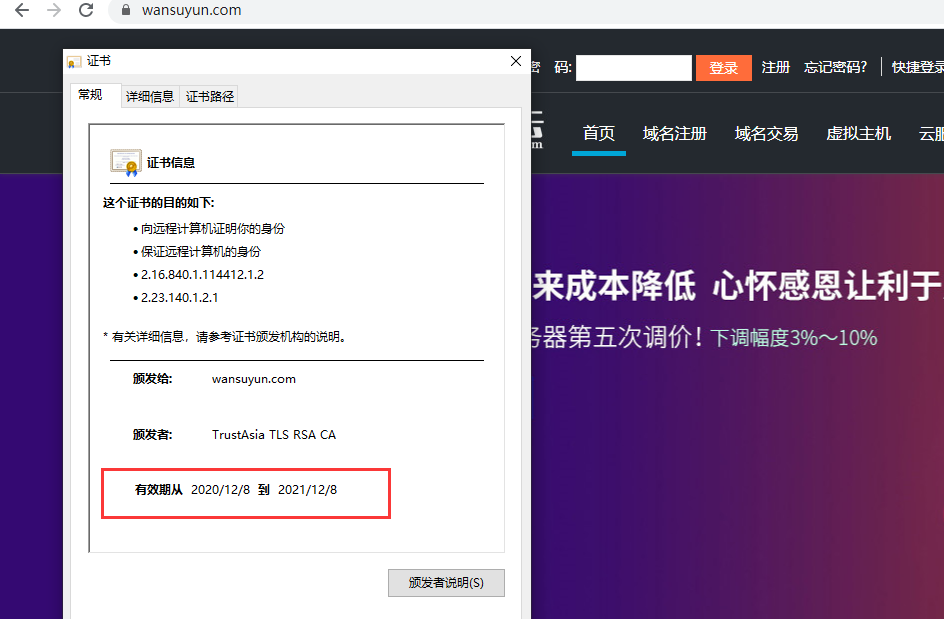The width and height of the screenshot is (944, 619).
Task: Open the 注册 link
Action: point(775,67)
